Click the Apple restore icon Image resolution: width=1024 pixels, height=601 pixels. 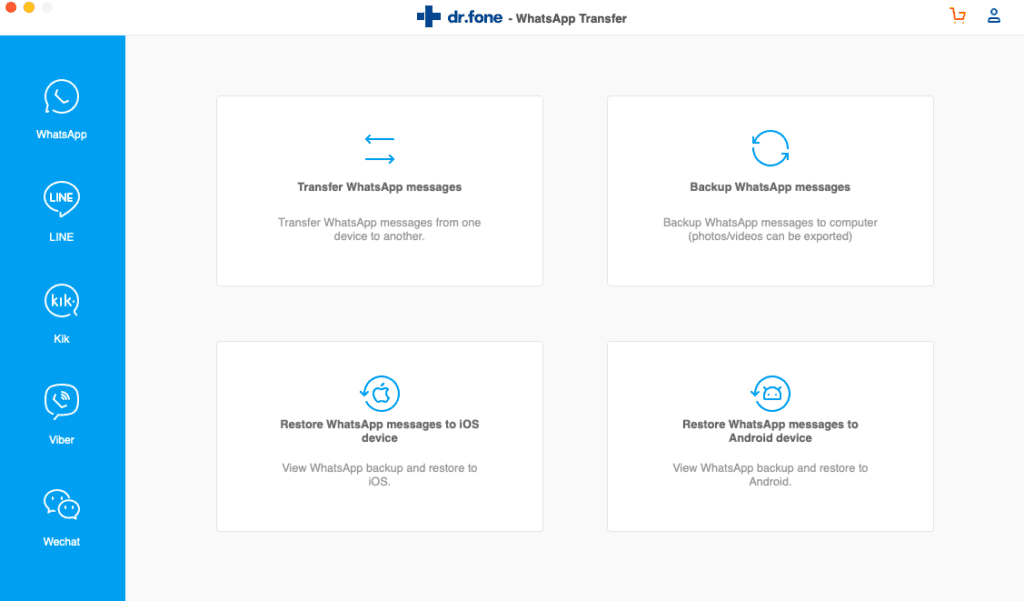point(379,393)
